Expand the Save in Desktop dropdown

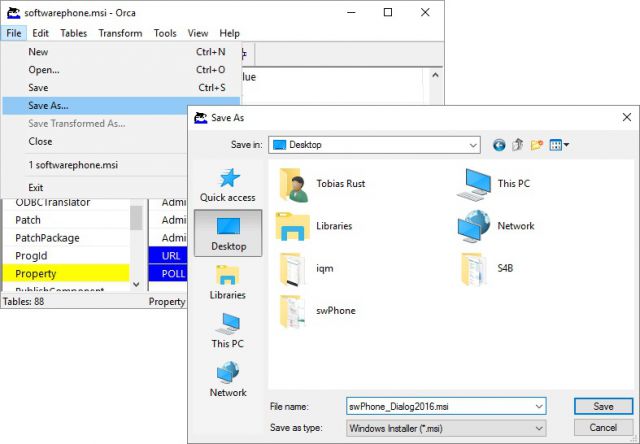tap(473, 145)
